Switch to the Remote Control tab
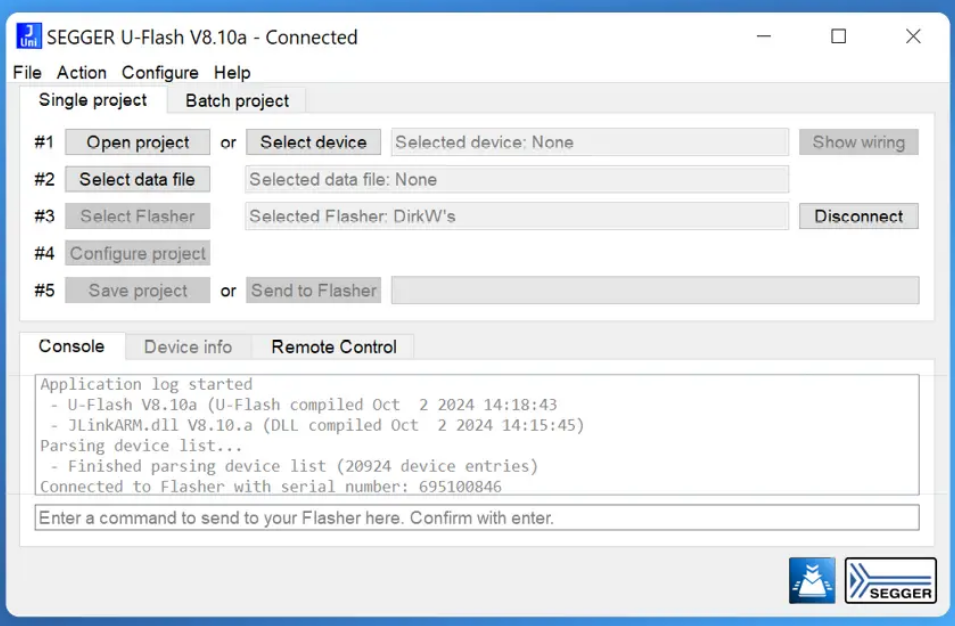The image size is (955, 626). point(334,347)
